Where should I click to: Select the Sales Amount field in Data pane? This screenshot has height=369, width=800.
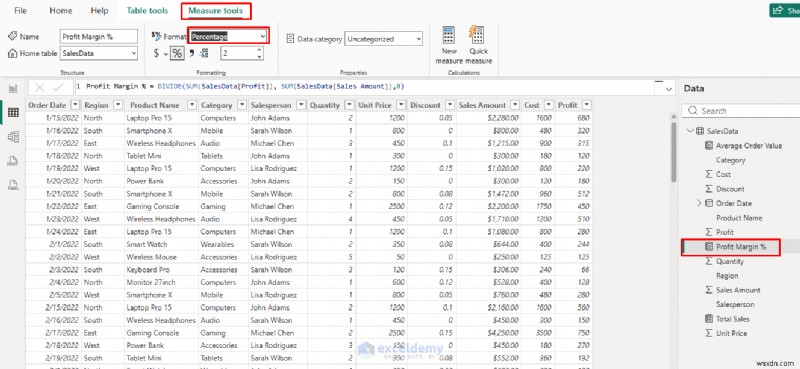[738, 290]
